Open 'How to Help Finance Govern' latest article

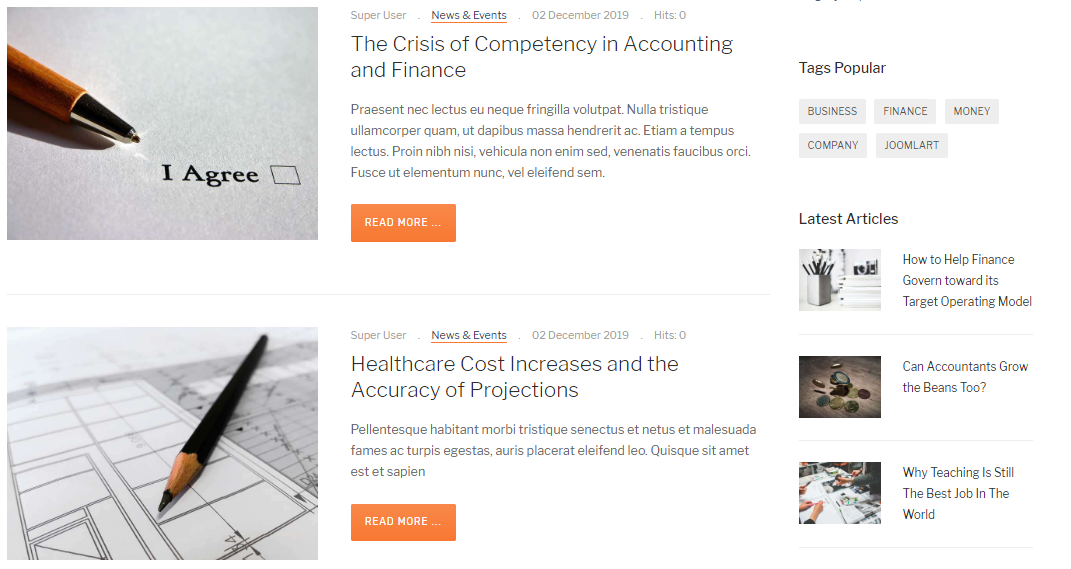pos(966,280)
